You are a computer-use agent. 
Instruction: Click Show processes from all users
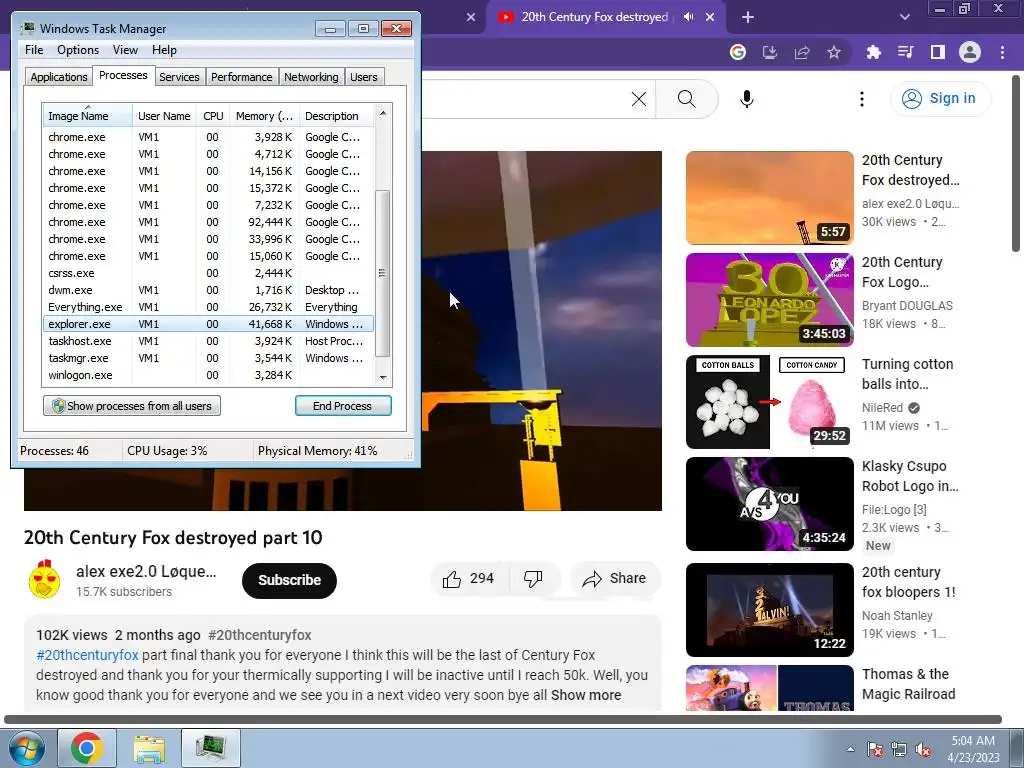click(132, 406)
